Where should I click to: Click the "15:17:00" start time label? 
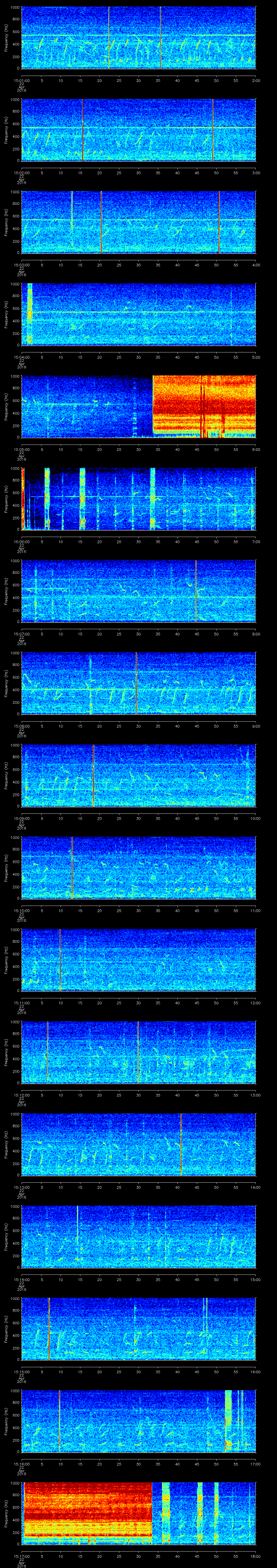coord(21,1556)
